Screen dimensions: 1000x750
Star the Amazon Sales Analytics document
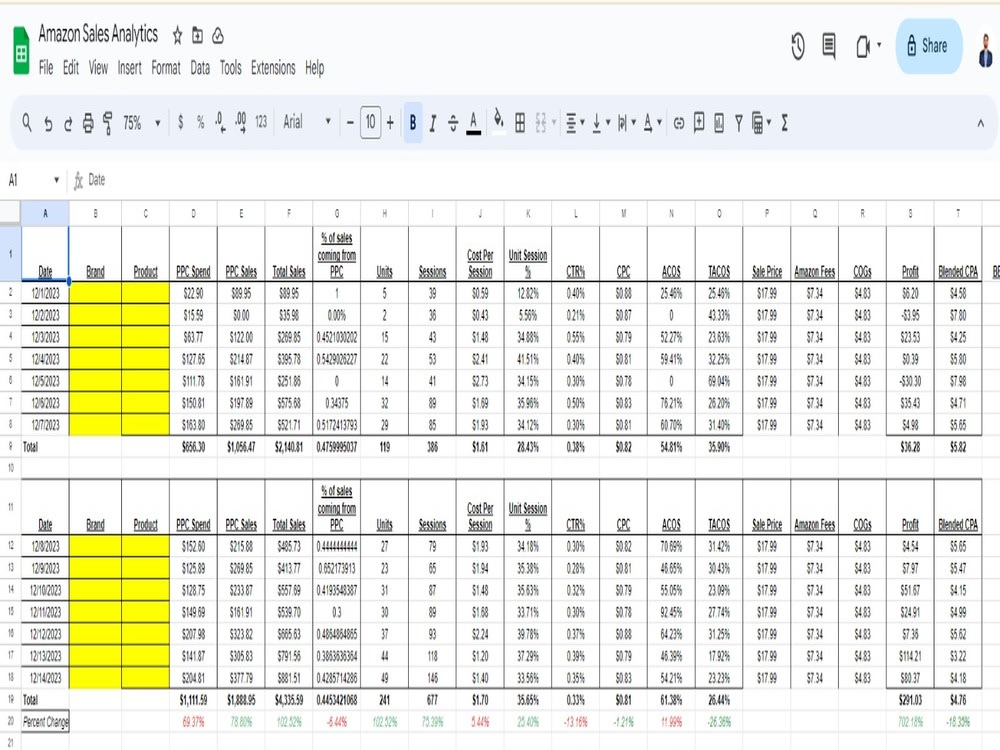[x=177, y=36]
